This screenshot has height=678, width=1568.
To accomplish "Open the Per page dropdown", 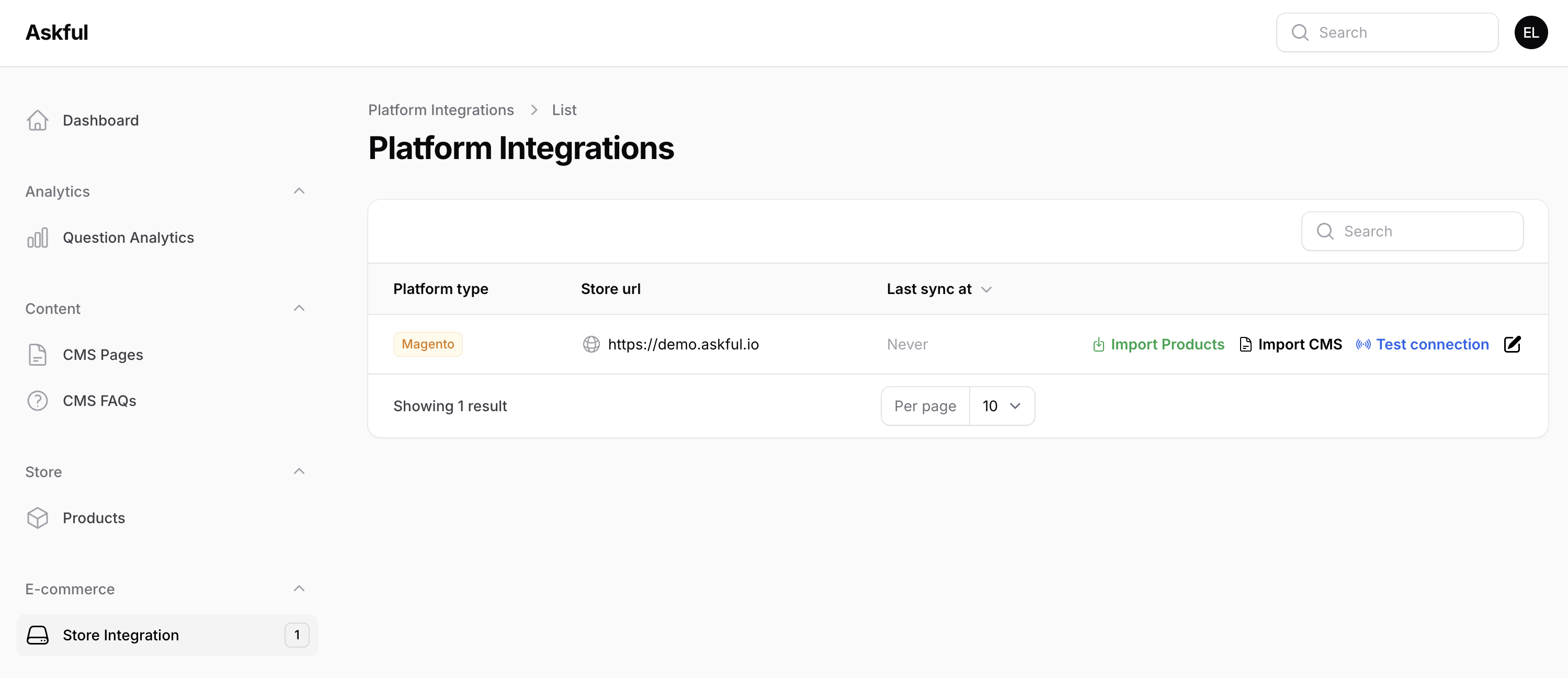I will coord(1001,406).
